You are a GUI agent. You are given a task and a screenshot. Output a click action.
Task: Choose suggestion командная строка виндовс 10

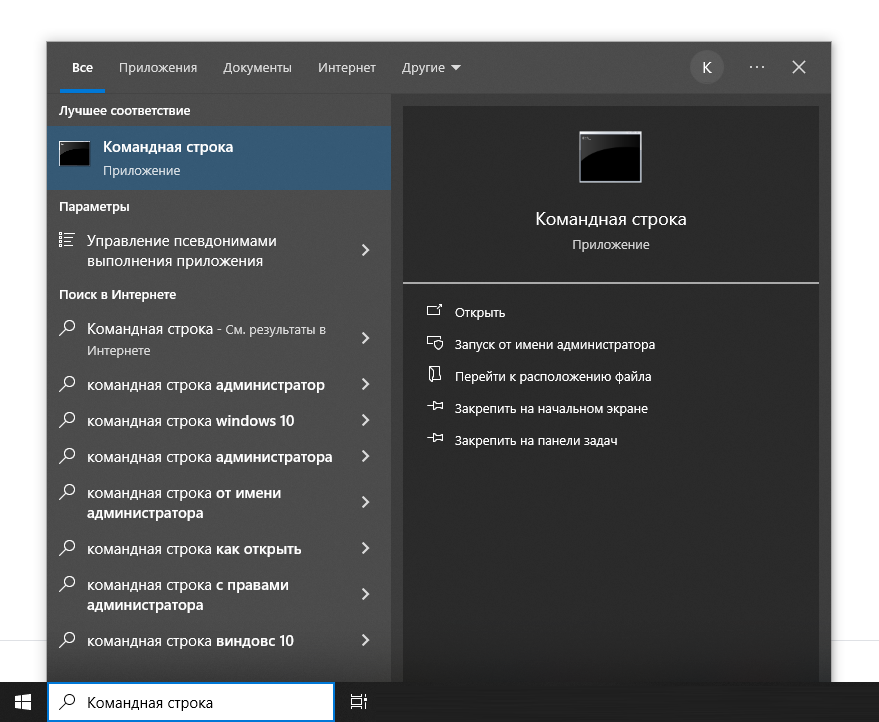(x=190, y=641)
